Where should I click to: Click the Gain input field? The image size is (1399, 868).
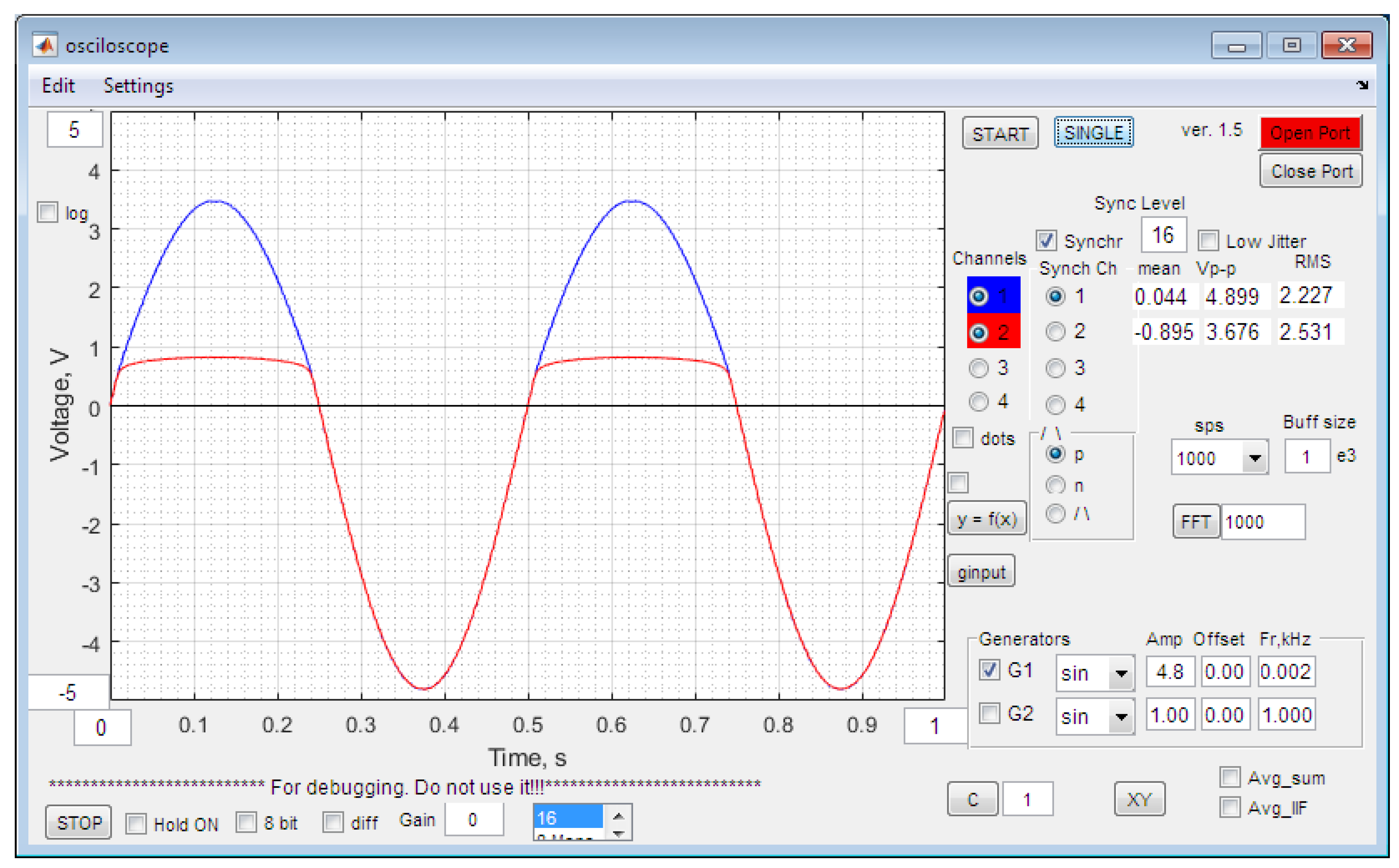(x=474, y=819)
